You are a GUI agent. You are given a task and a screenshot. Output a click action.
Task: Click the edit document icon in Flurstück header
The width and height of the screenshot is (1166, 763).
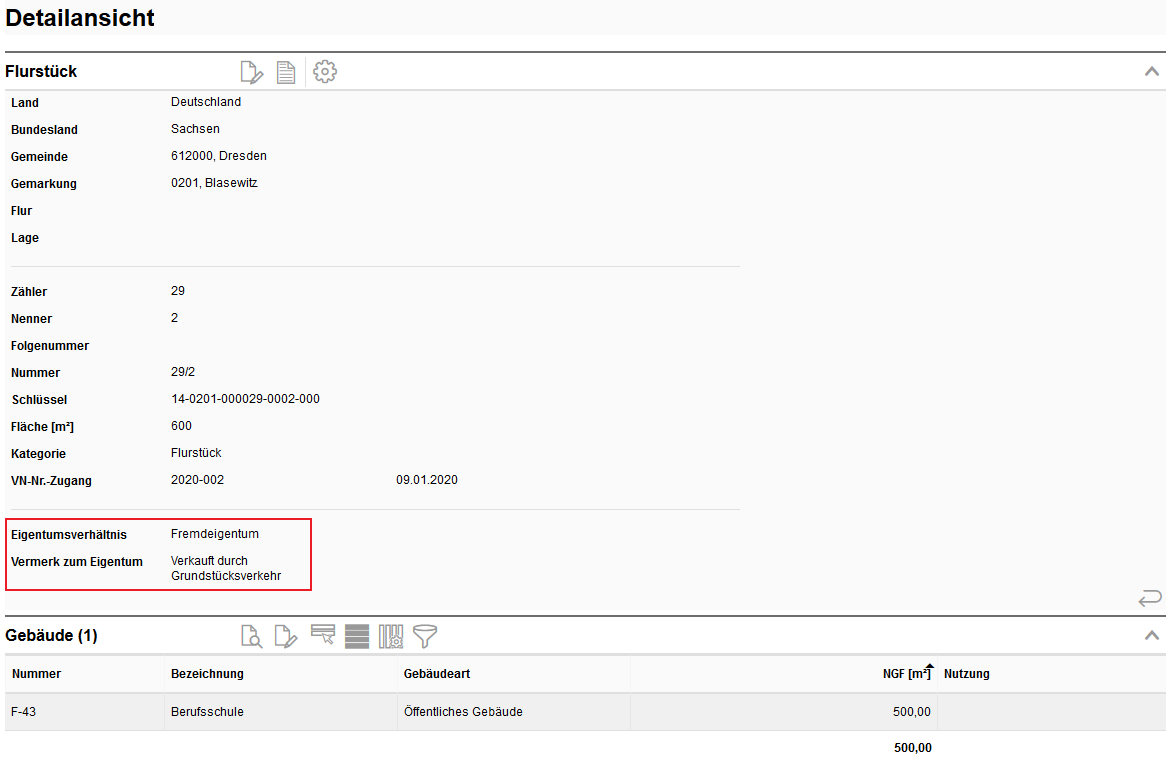click(x=252, y=72)
